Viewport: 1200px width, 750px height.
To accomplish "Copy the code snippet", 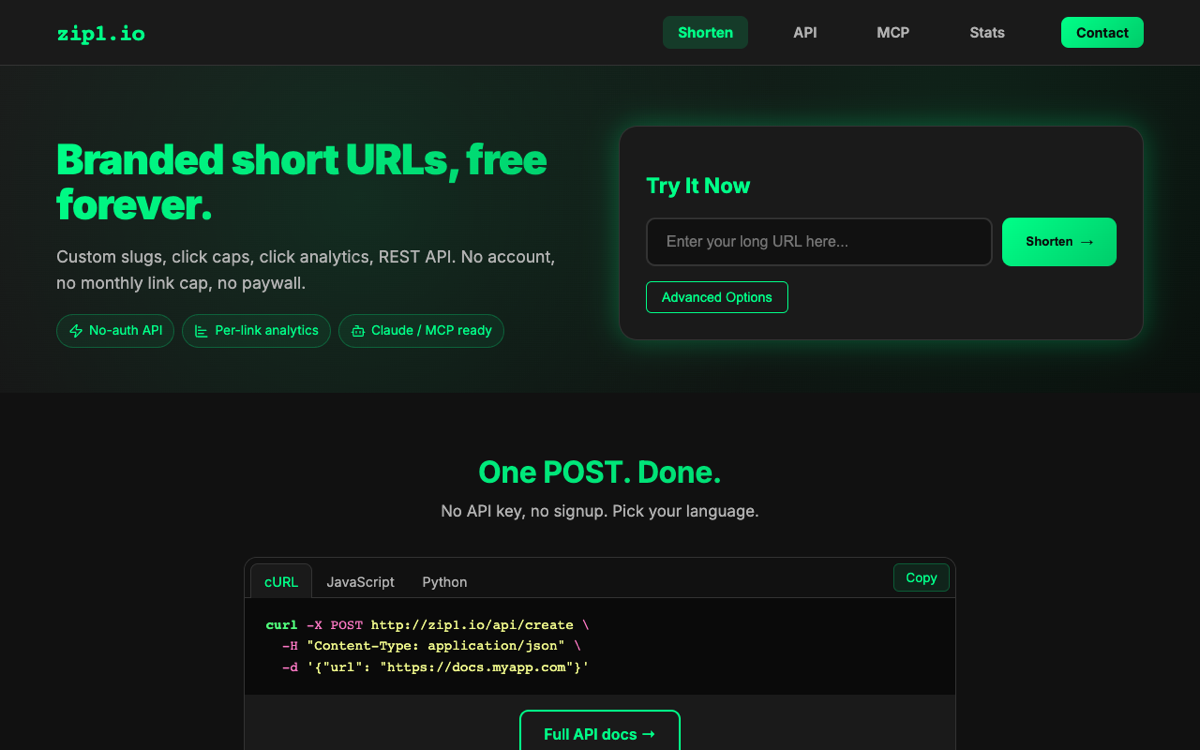I will coord(921,577).
